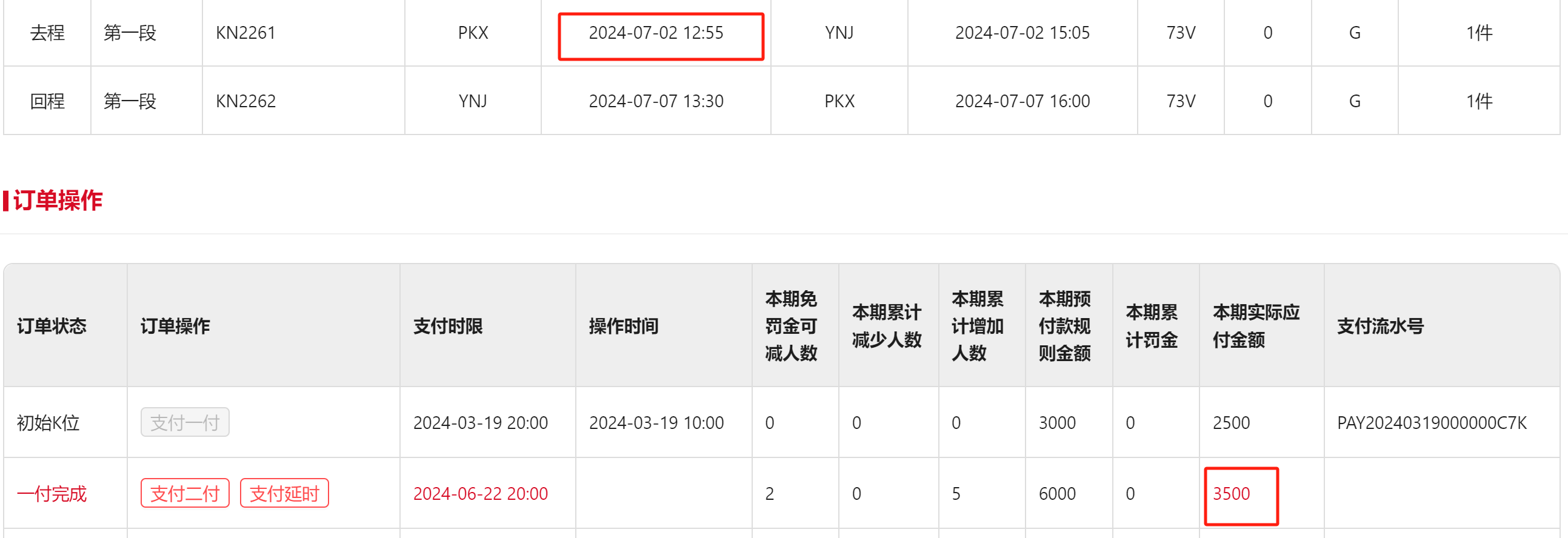Viewport: 1568px width, 538px height.
Task: Click the 初始K位 status cell
Action: point(48,423)
